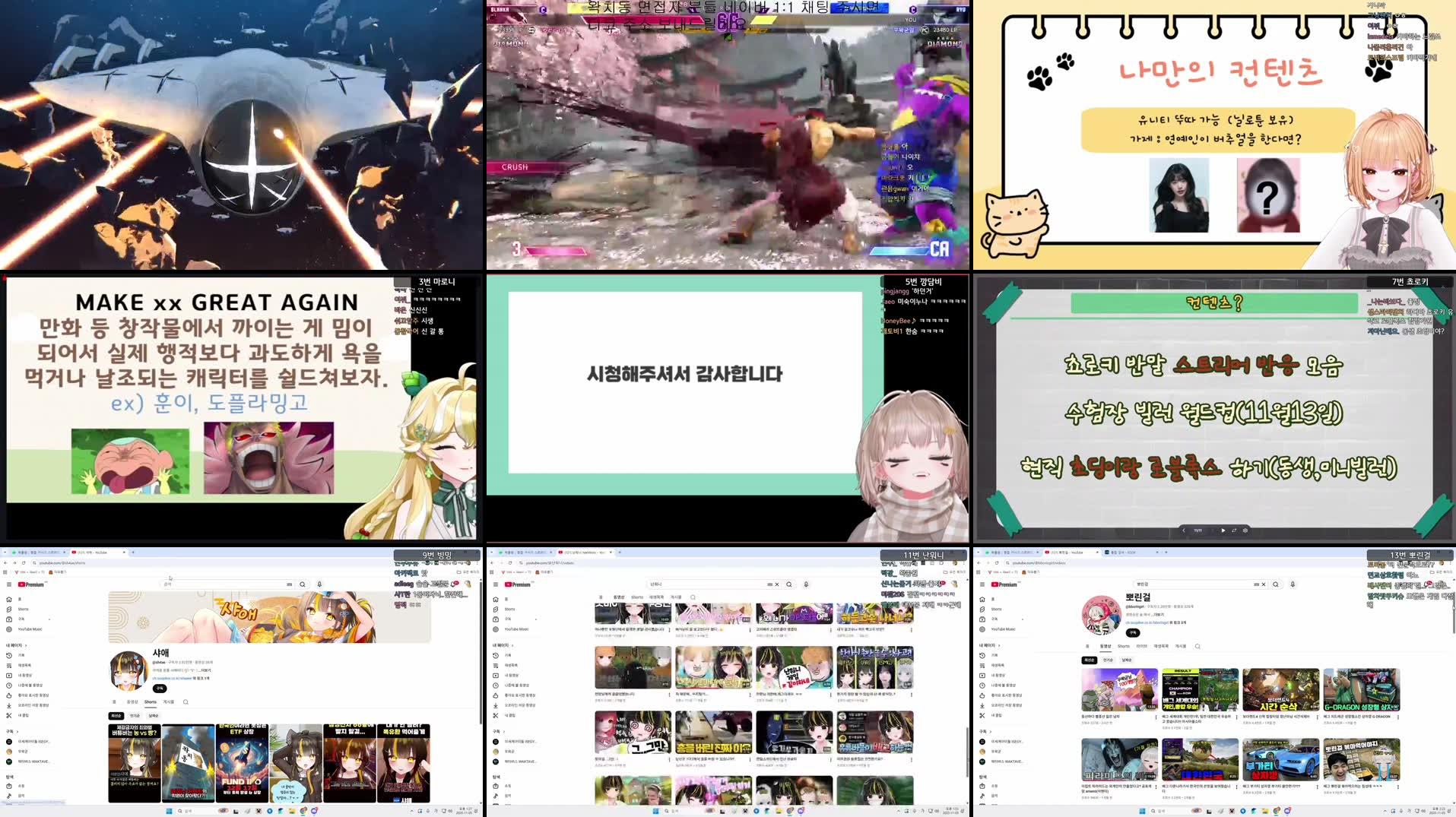This screenshot has height=817, width=1456.
Task: Open YouTube Music from the sidebar
Action: coord(28,629)
